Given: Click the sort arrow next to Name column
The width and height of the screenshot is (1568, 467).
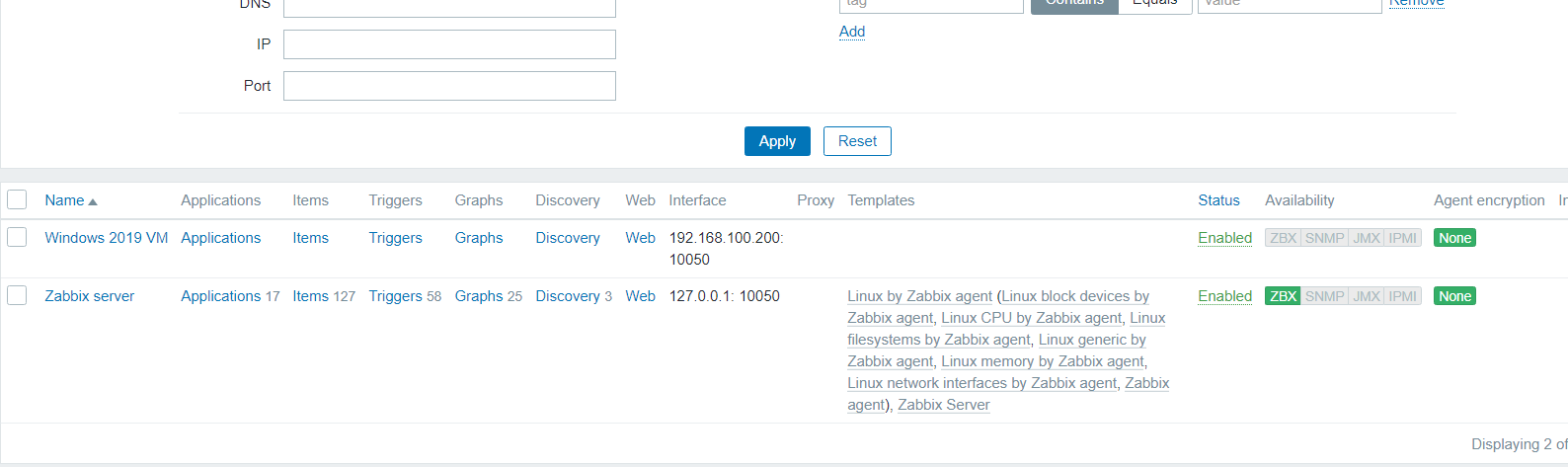Looking at the screenshot, I should tap(93, 201).
